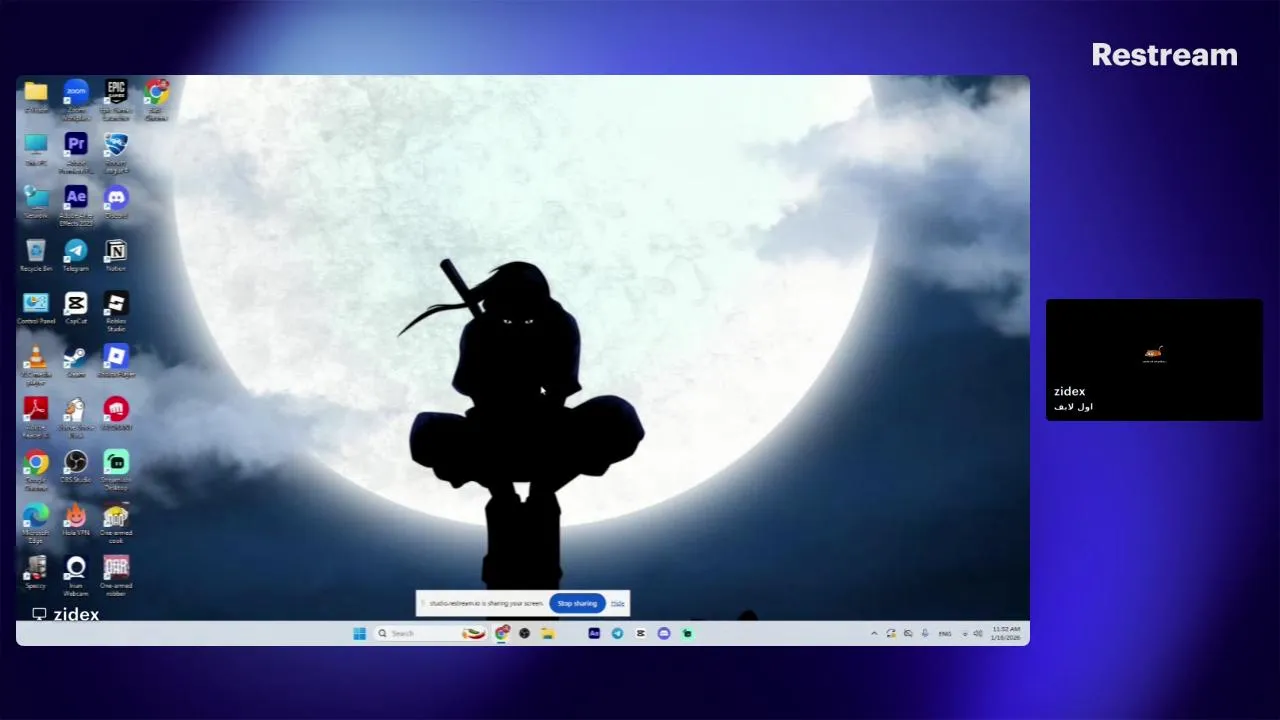Open the Zoom Workplace desktop shortcut

point(76,98)
